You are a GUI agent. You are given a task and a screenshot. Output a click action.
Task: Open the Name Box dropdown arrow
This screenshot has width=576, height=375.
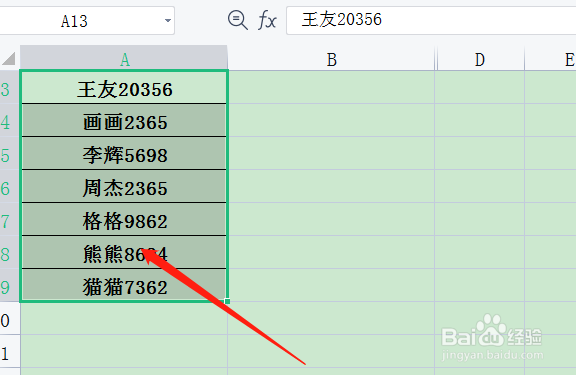[168, 21]
